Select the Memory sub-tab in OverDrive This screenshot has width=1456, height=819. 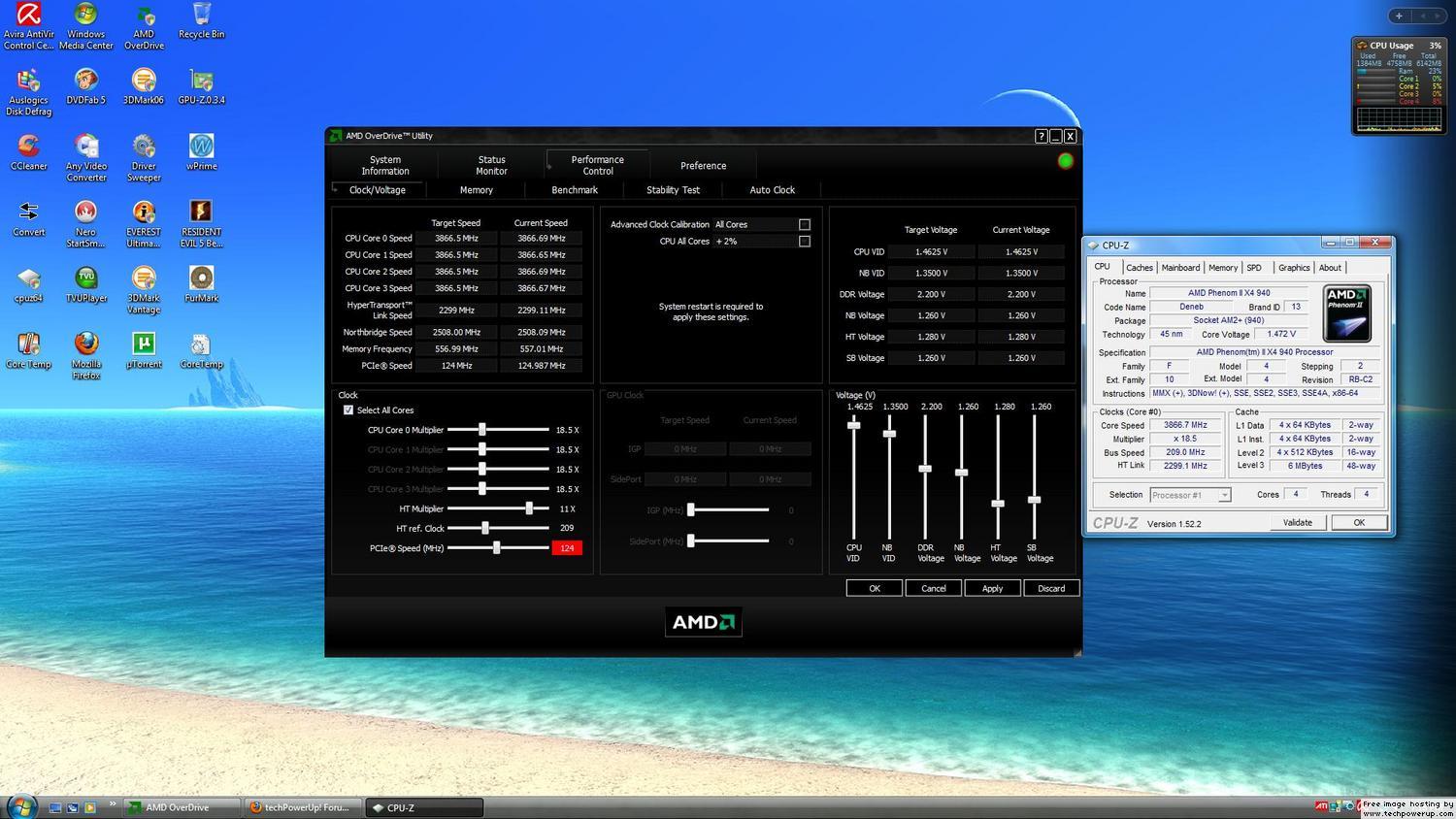[476, 190]
